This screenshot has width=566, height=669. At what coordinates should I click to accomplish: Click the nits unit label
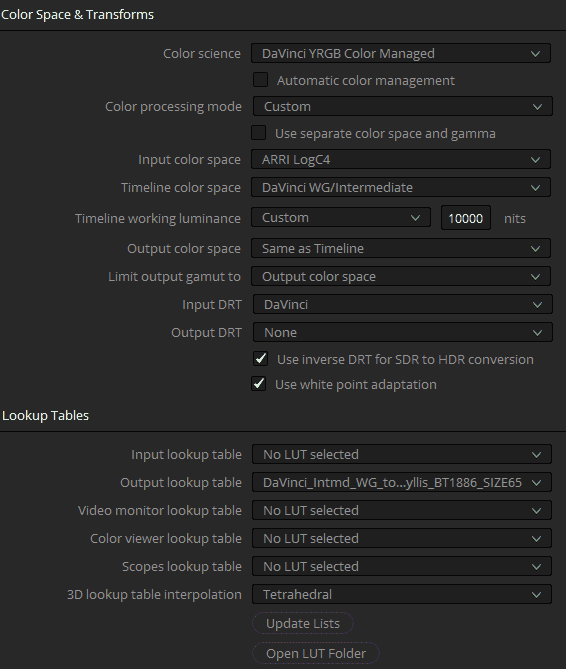click(x=515, y=218)
